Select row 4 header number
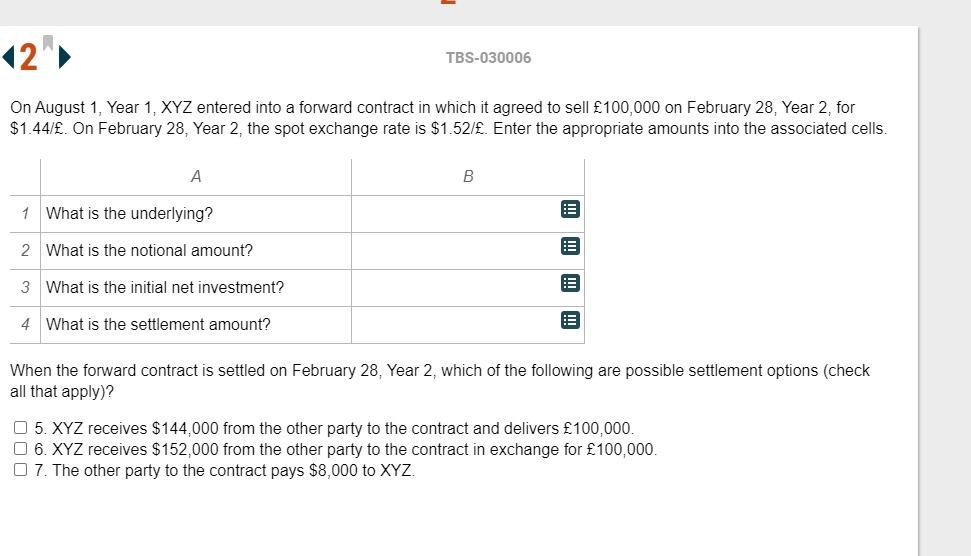This screenshot has height=556, width=971. click(x=25, y=324)
